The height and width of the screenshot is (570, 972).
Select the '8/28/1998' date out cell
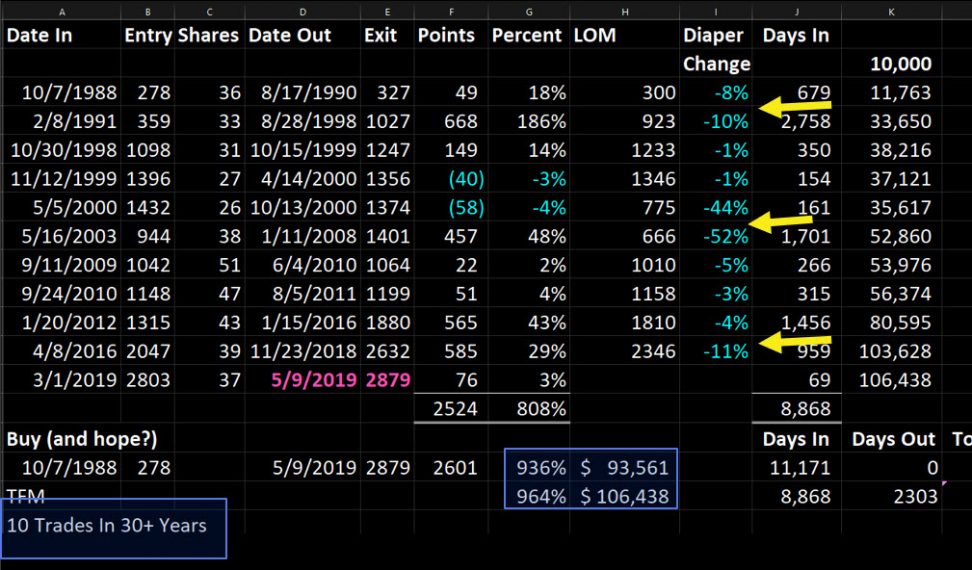click(303, 121)
